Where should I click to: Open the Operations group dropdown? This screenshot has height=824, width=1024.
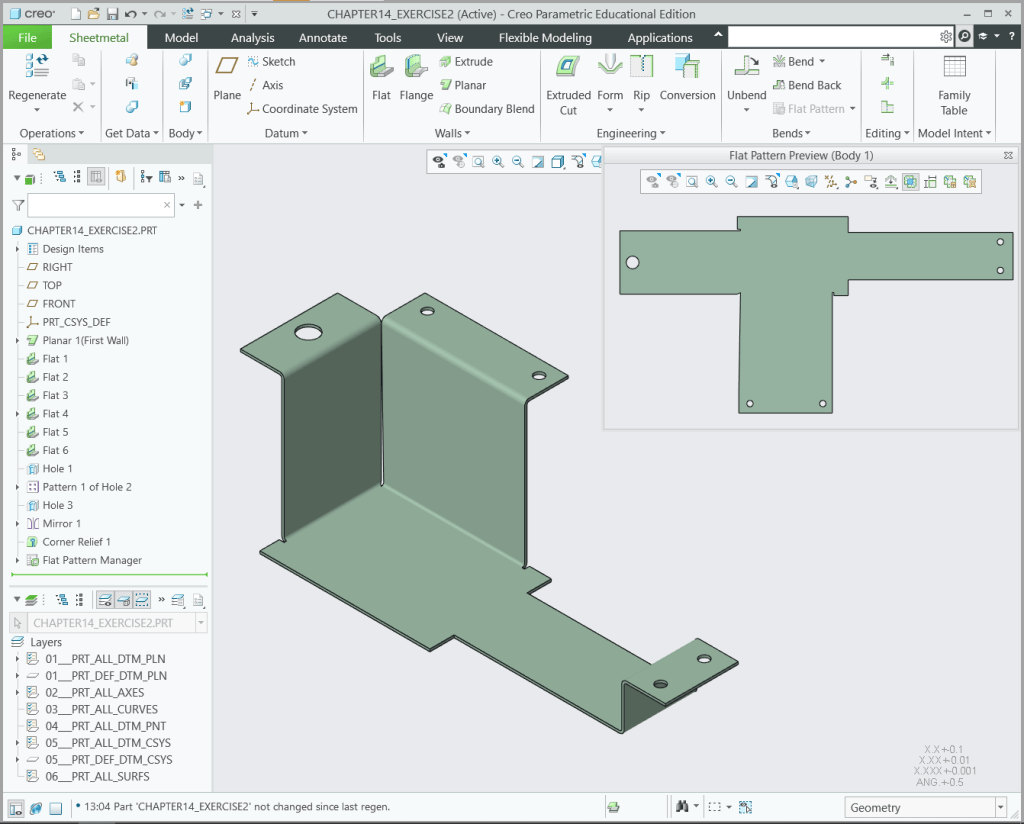(x=52, y=133)
